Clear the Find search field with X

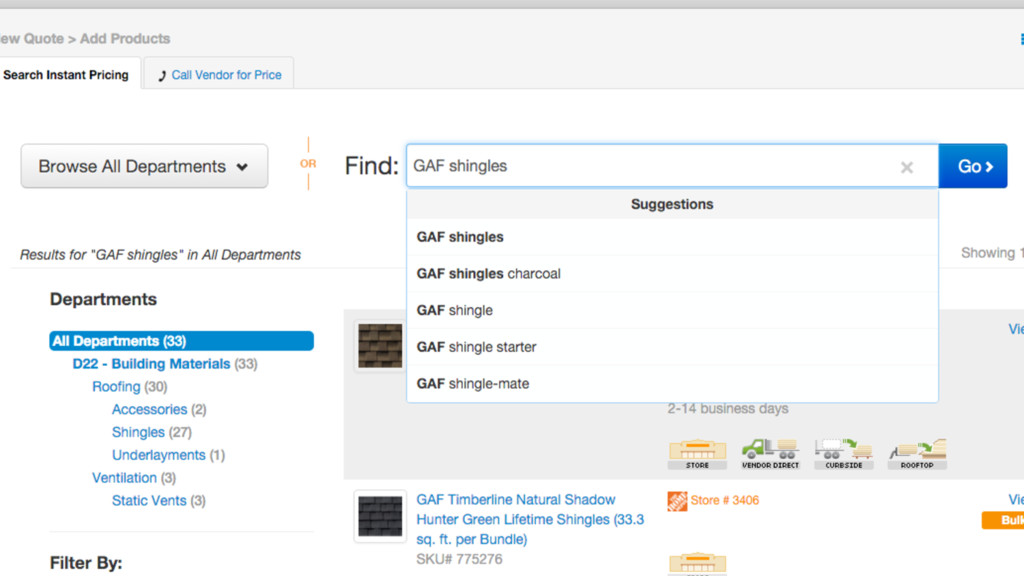(x=906, y=167)
